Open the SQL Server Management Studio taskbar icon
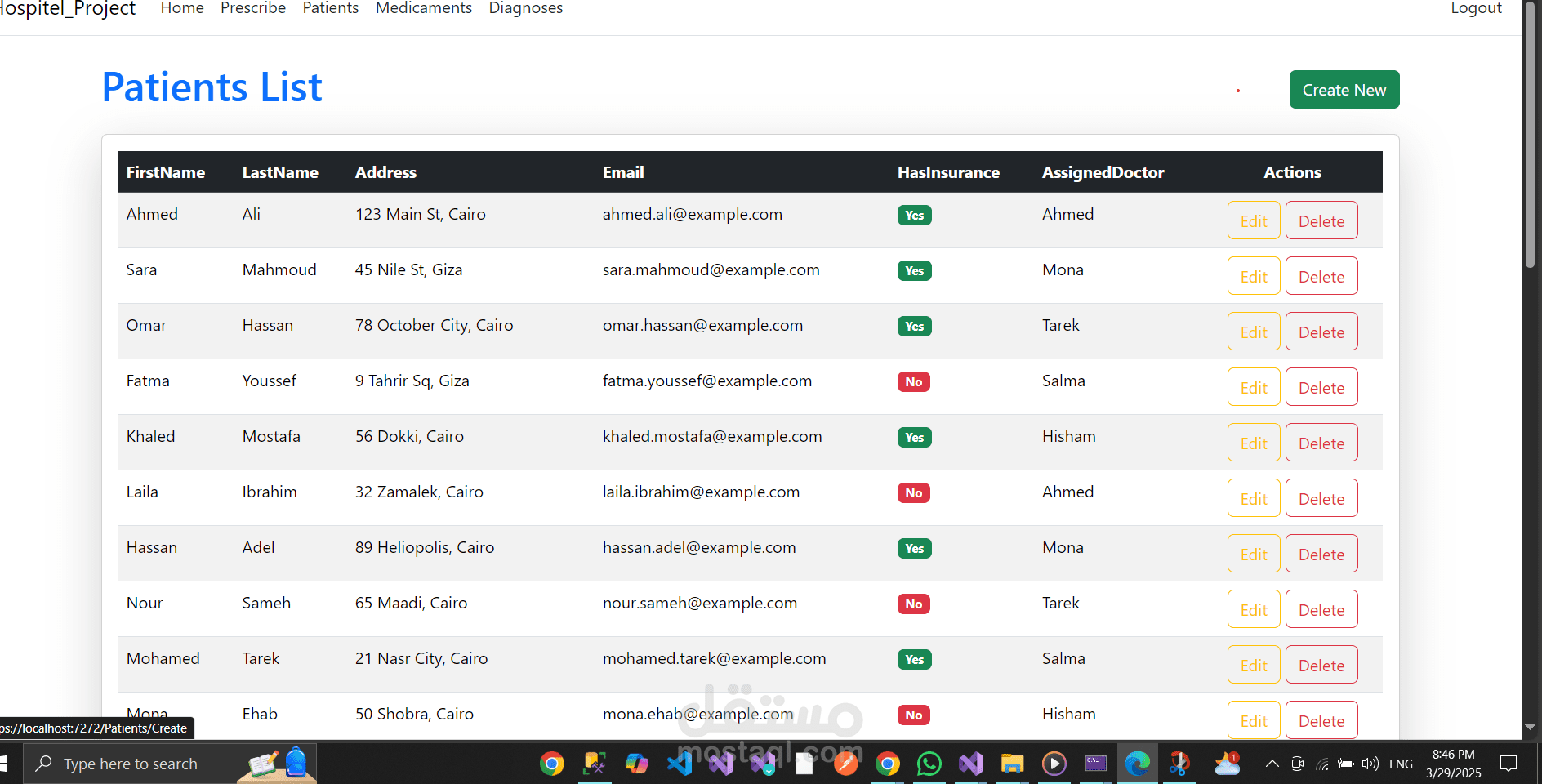 click(595, 764)
